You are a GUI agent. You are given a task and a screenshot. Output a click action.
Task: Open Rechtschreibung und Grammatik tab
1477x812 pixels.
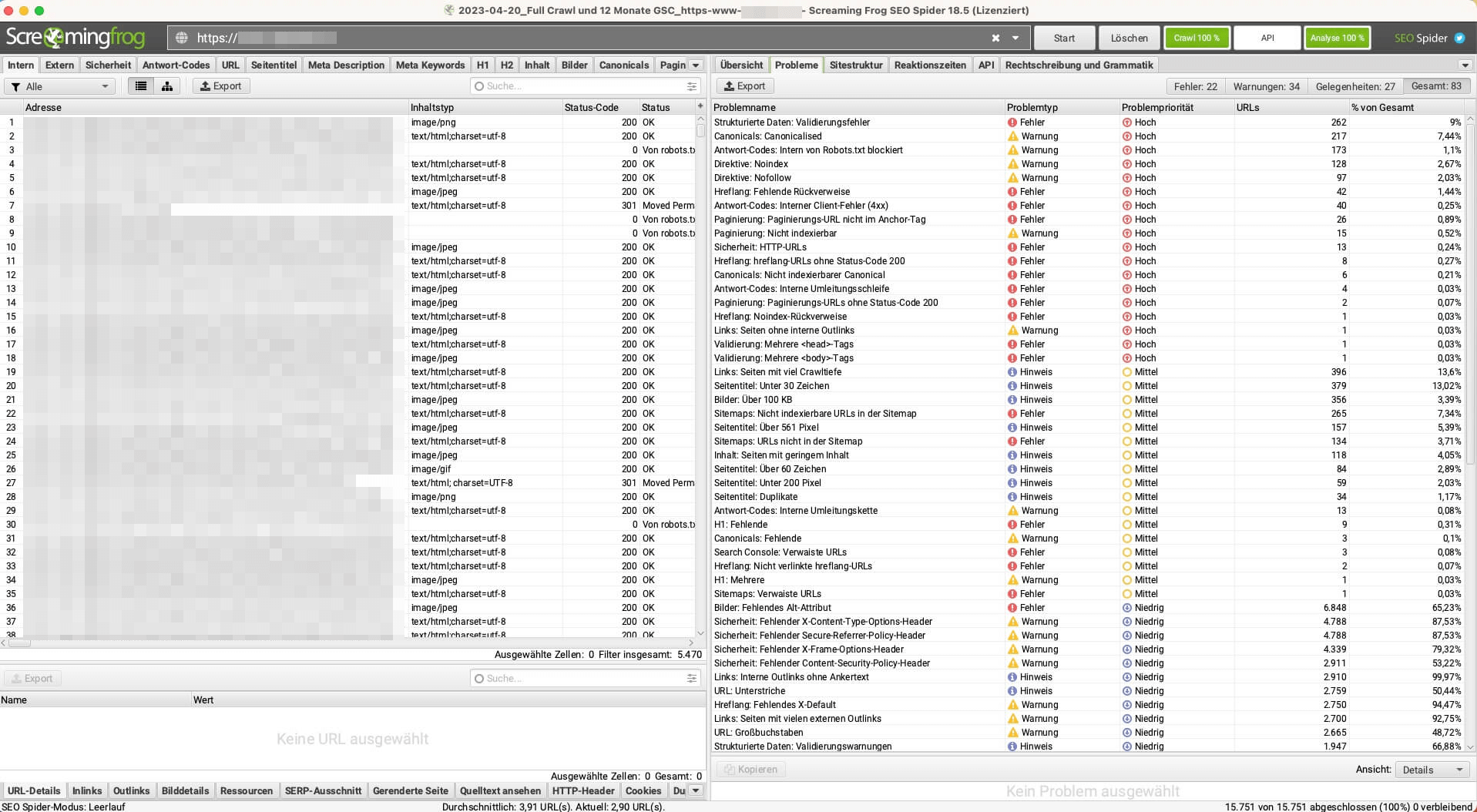(1079, 65)
